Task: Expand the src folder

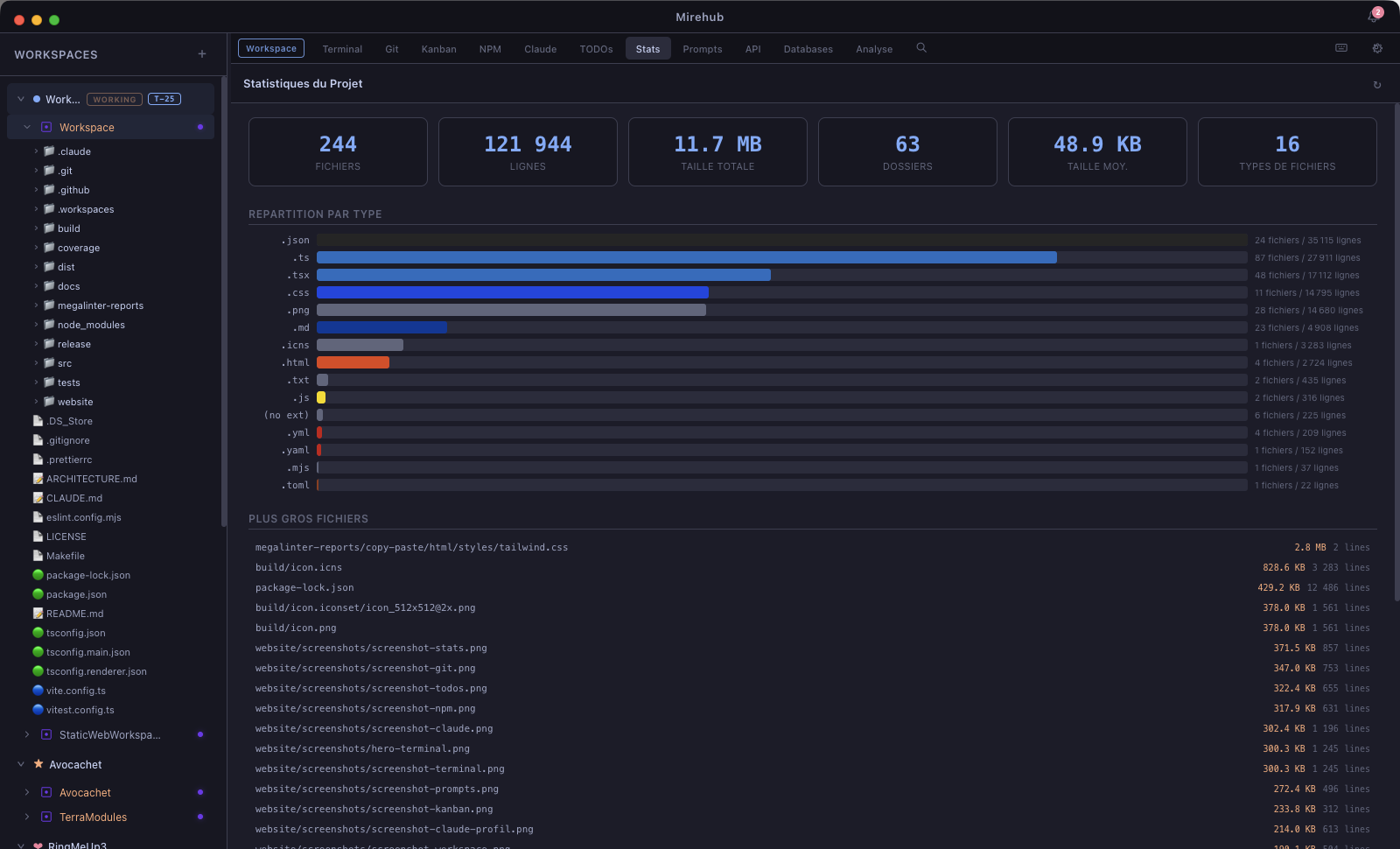Action: 35,363
